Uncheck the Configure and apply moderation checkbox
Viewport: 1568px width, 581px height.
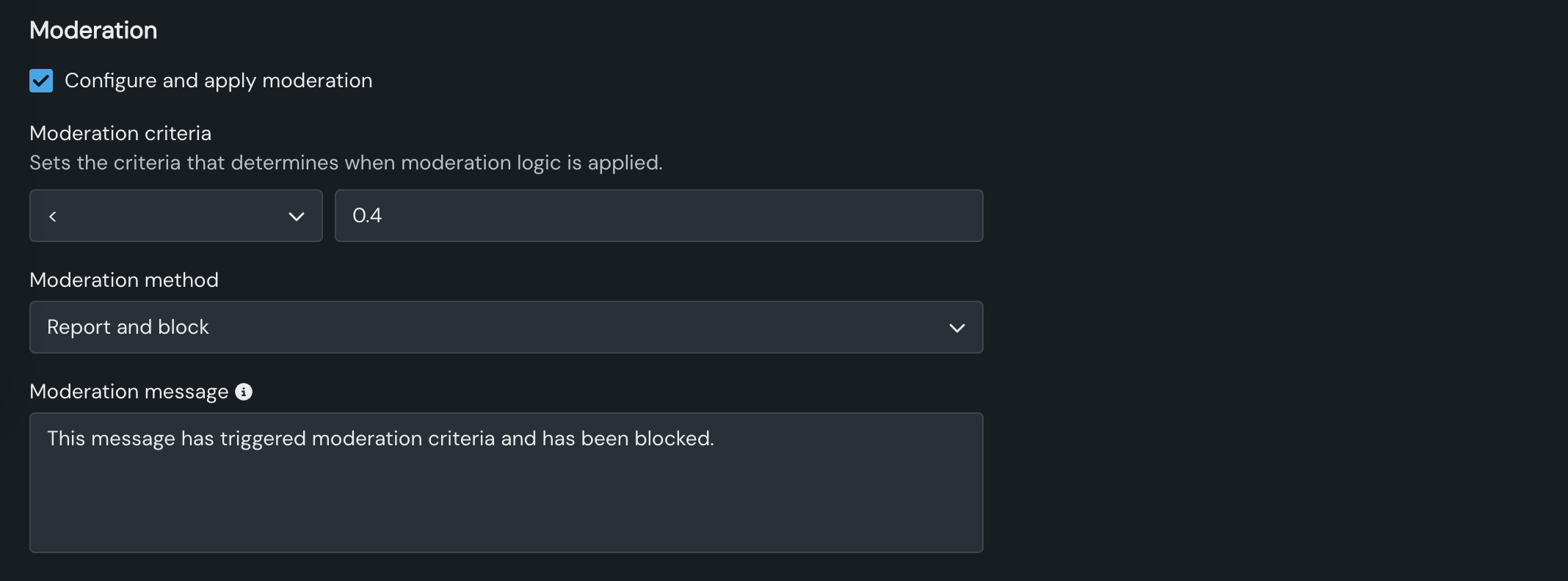pyautogui.click(x=41, y=81)
